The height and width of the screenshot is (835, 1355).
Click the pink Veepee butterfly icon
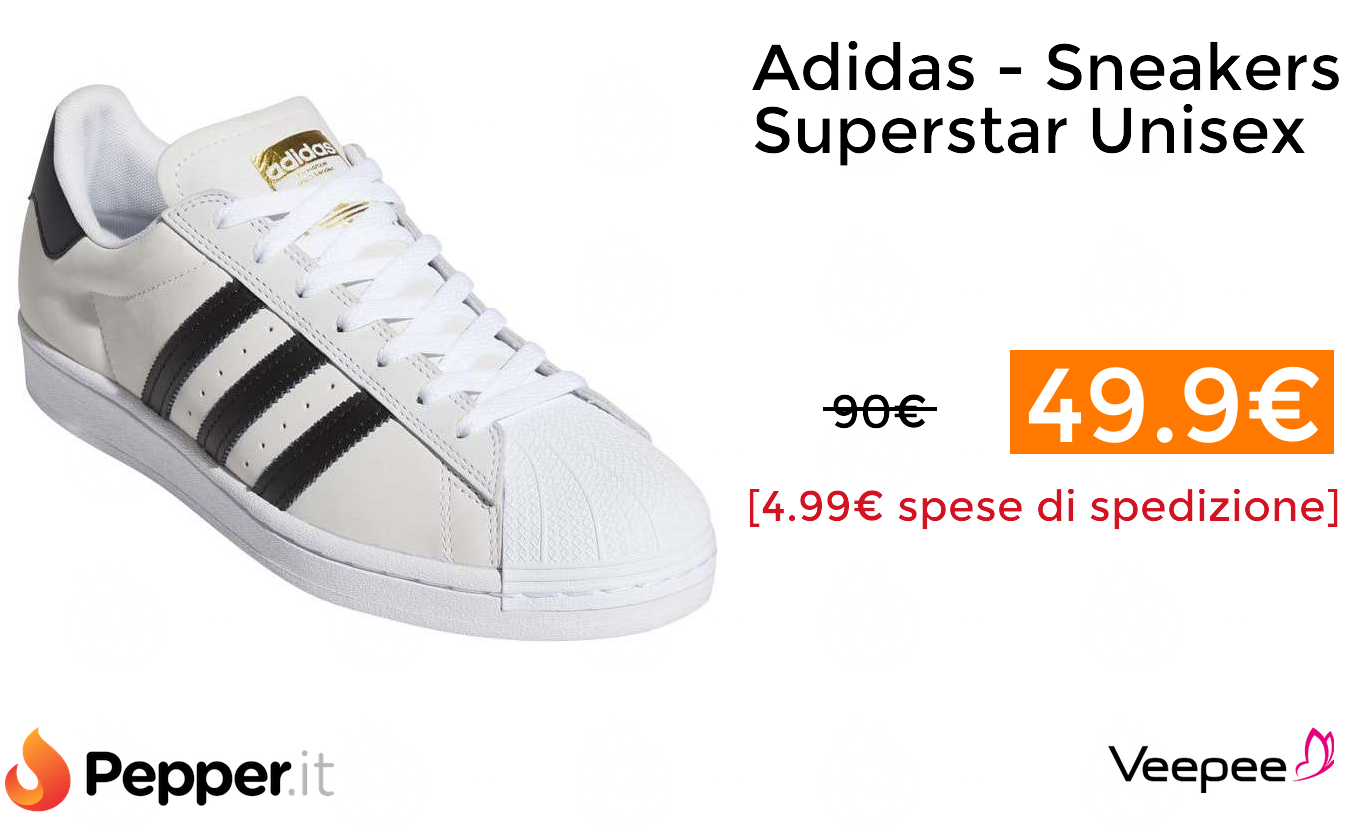pos(1314,756)
